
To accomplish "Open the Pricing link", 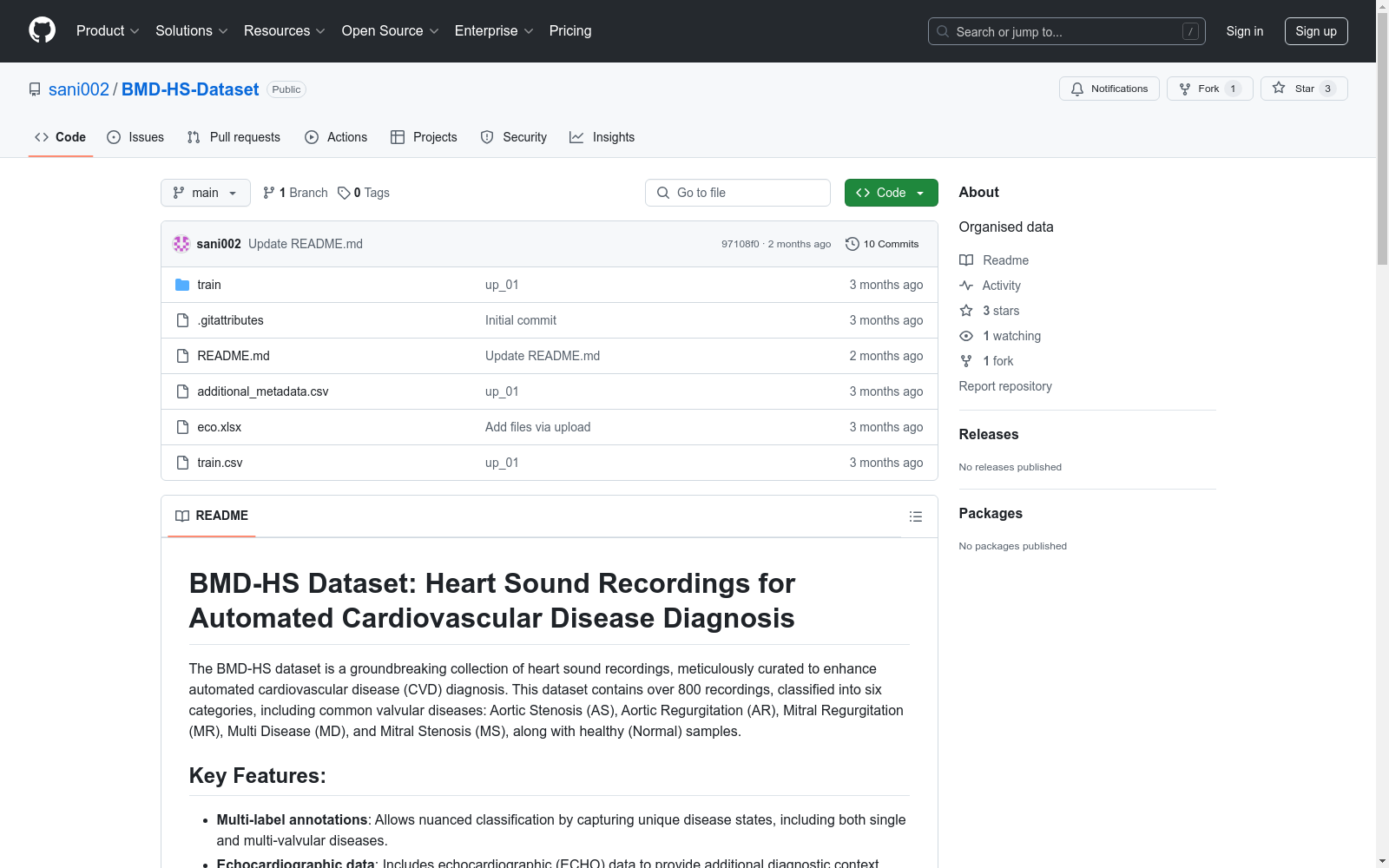I will (x=570, y=31).
